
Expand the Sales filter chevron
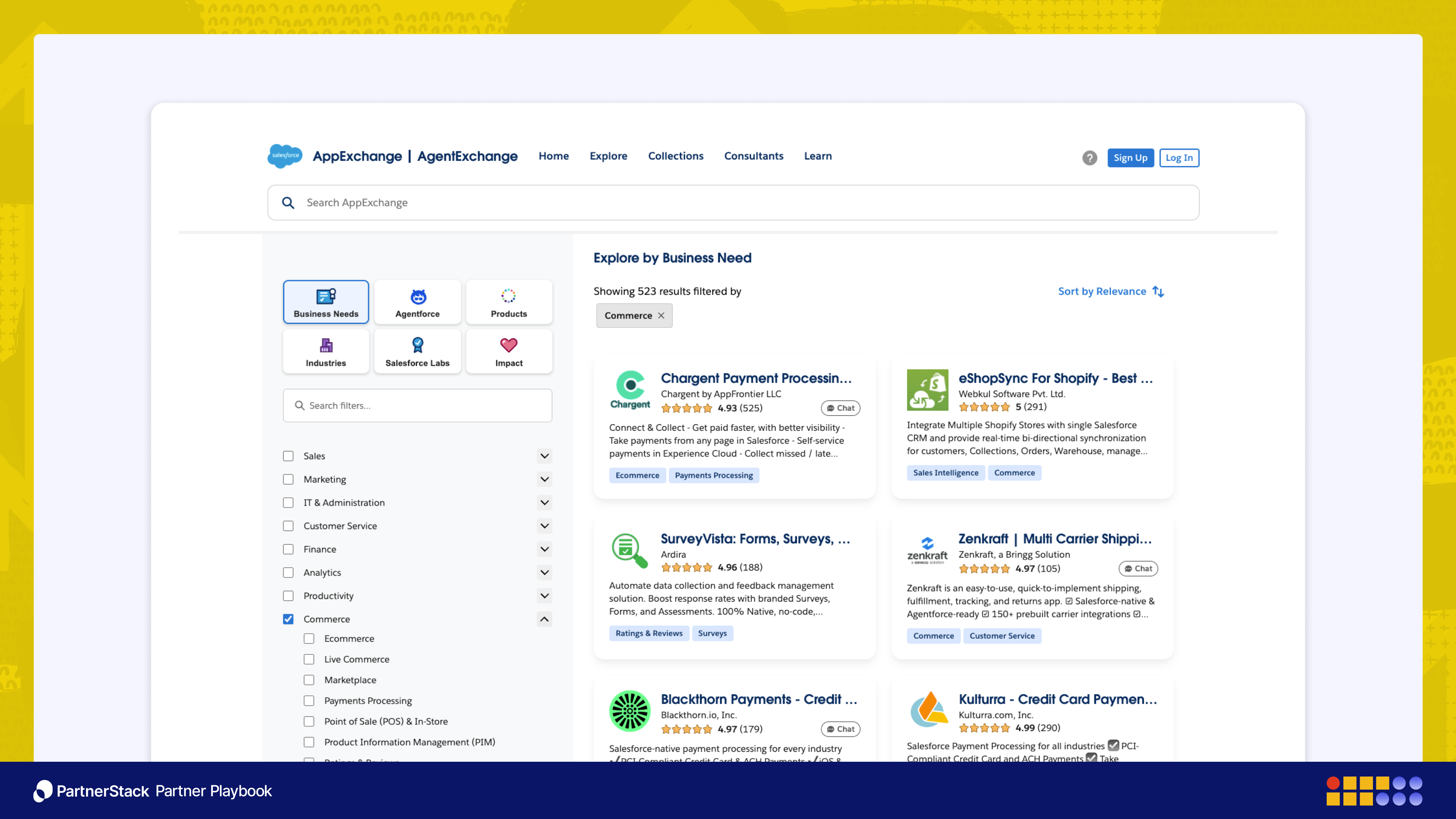[544, 456]
